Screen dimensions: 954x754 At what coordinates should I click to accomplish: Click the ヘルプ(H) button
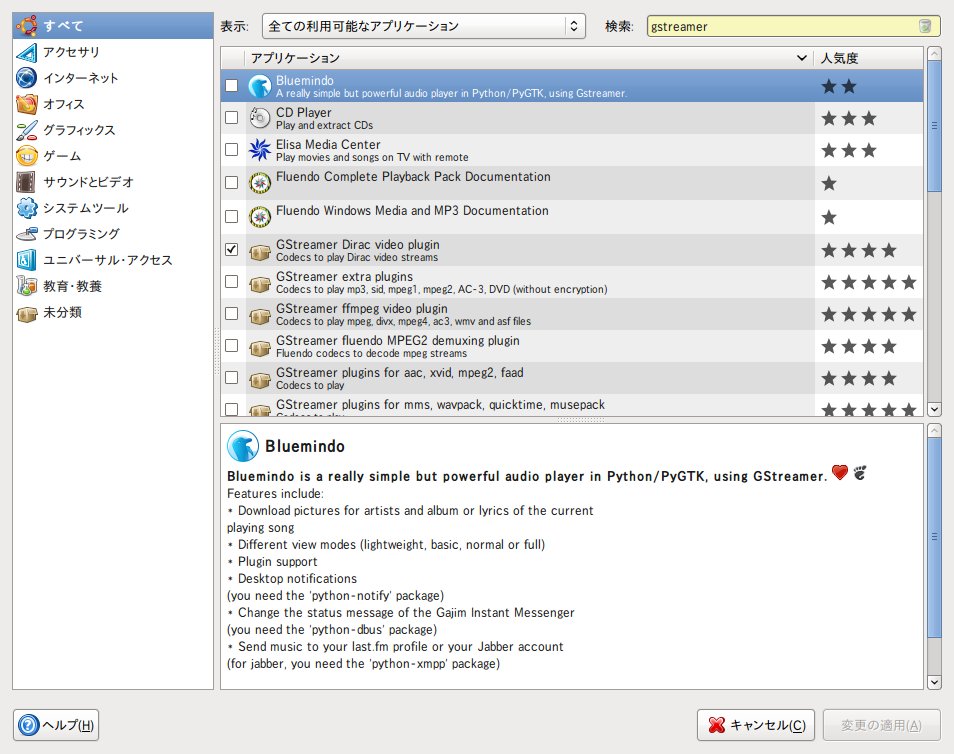(56, 725)
